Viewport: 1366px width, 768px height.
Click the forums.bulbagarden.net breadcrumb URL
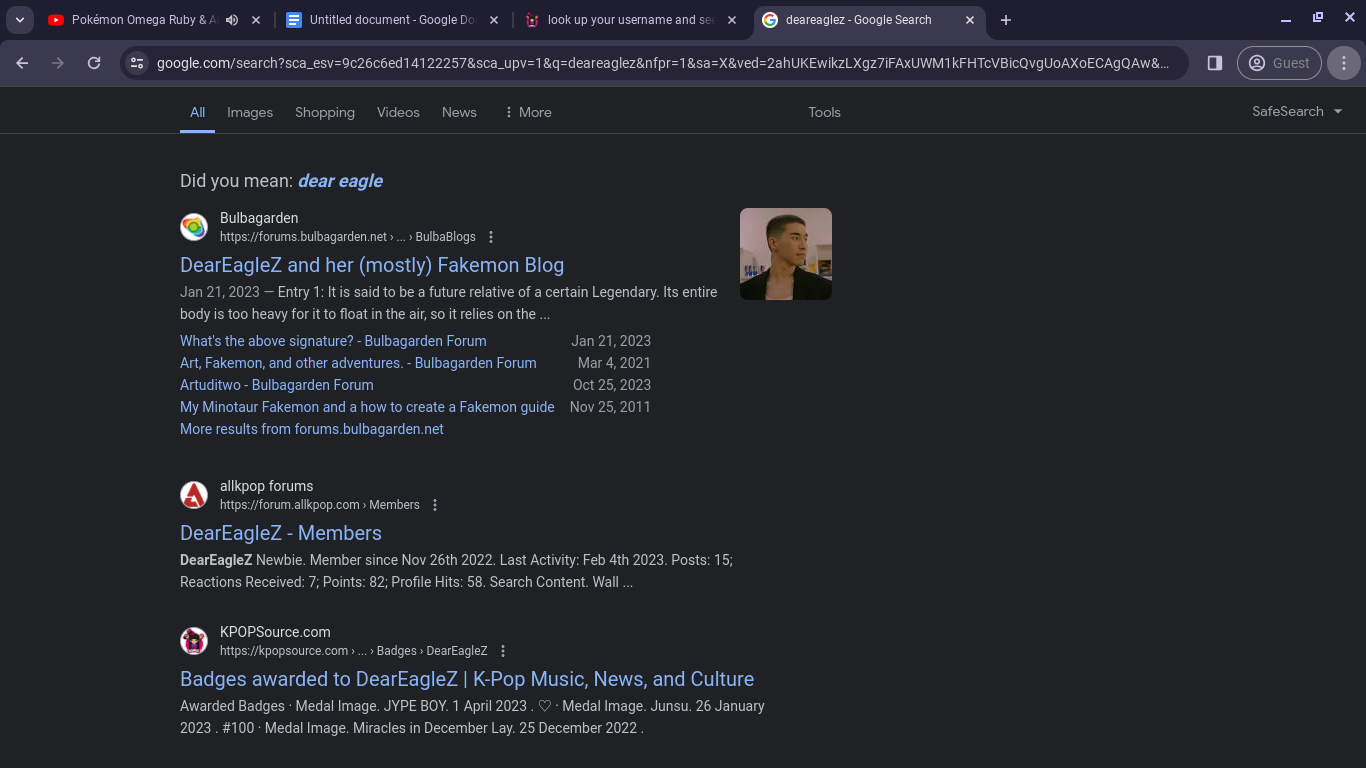(x=348, y=237)
